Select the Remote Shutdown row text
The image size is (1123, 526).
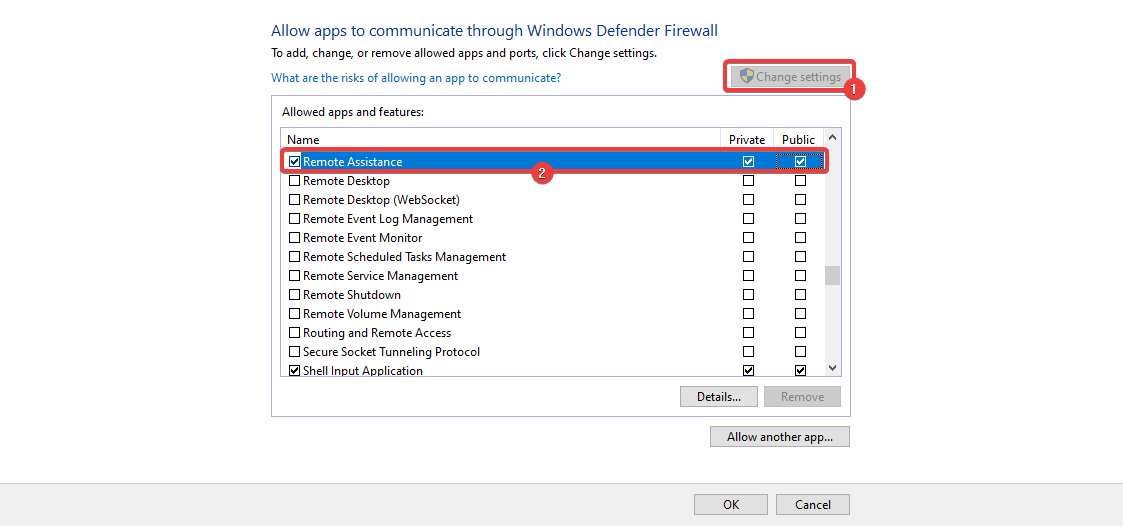click(x=352, y=295)
